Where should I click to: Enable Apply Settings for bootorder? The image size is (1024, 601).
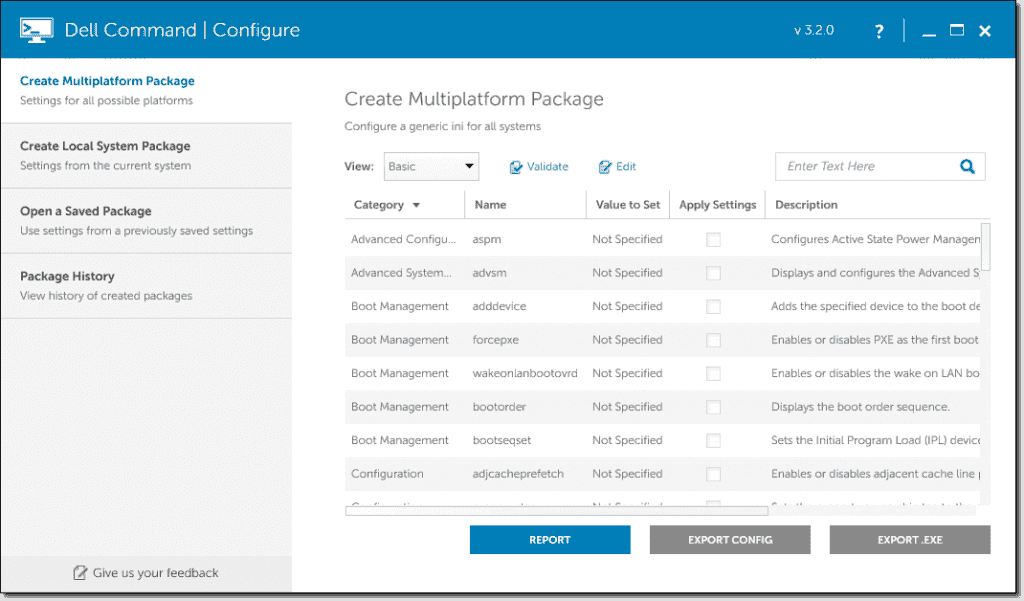713,406
